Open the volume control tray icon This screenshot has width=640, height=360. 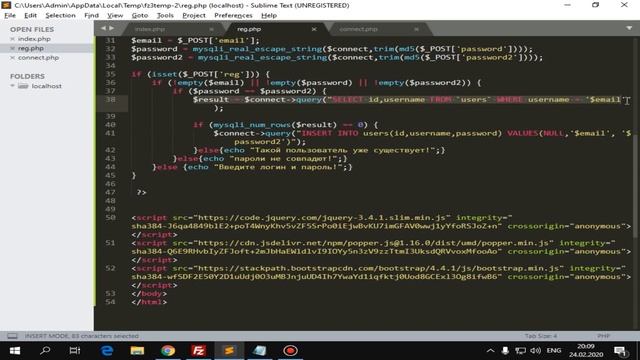535,351
